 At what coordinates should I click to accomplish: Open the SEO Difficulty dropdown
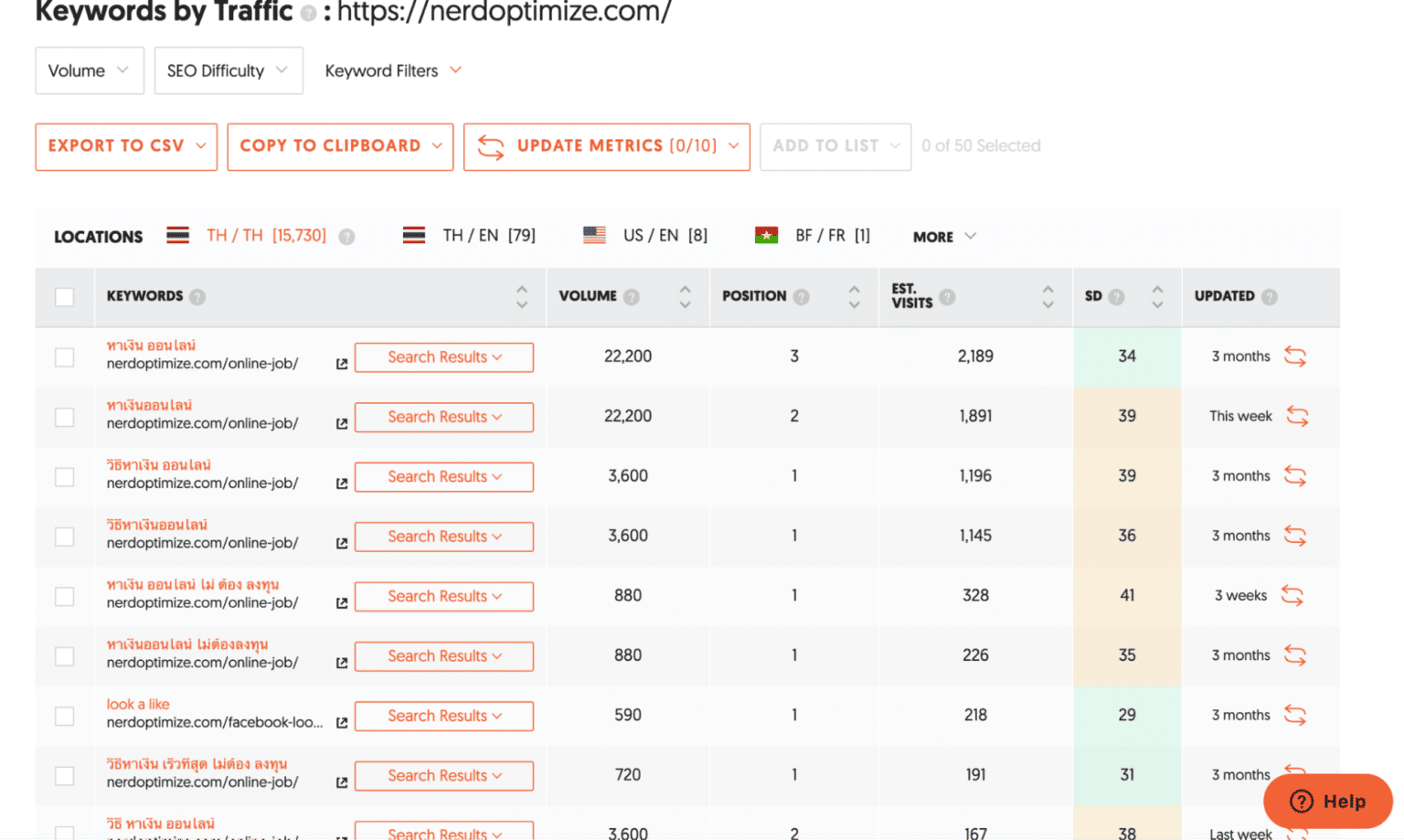(228, 70)
